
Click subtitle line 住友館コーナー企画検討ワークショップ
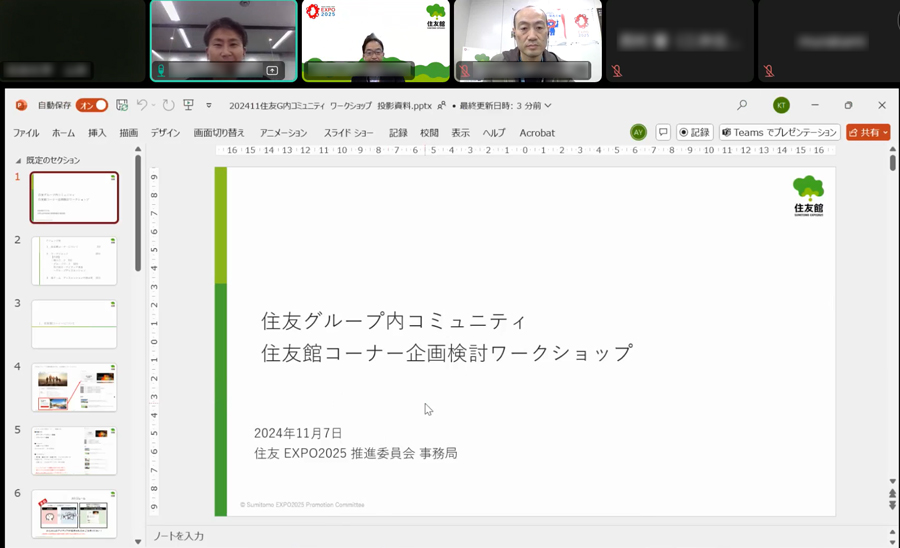point(447,353)
